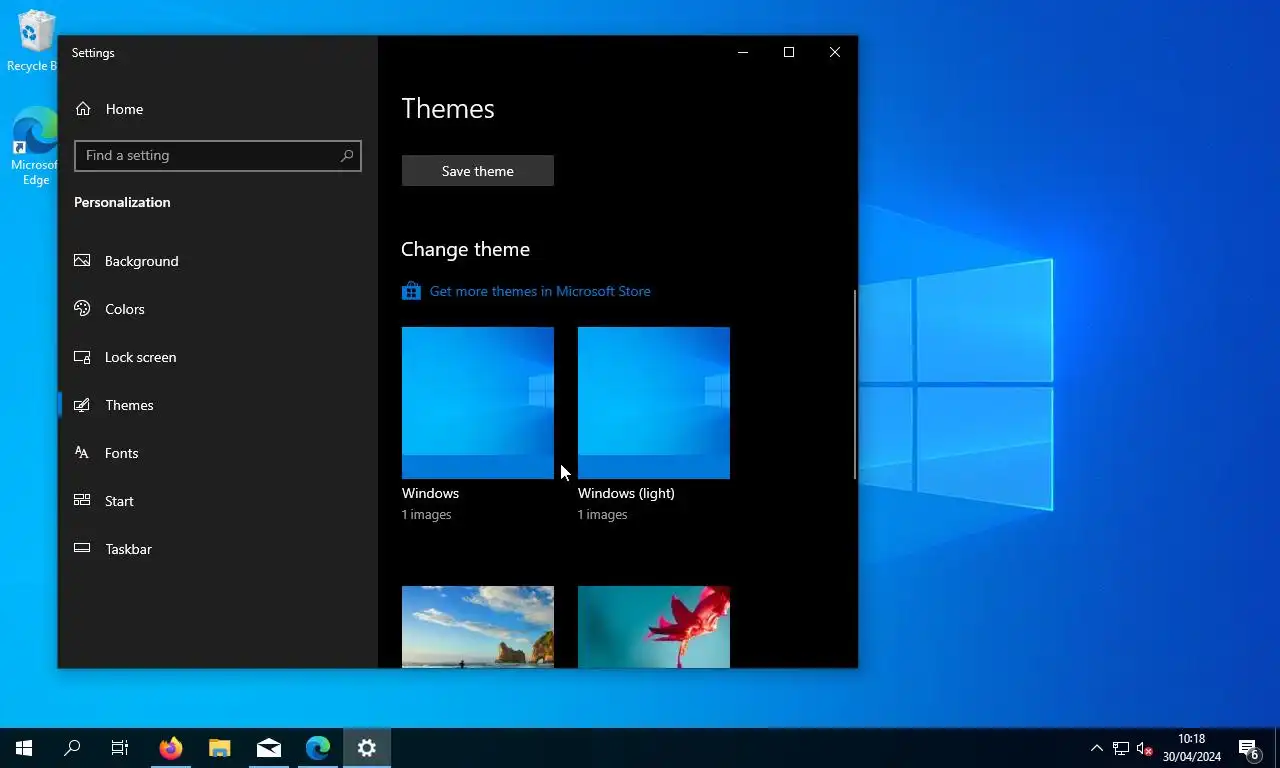This screenshot has width=1280, height=768.
Task: Click the Fonts icon in sidebar
Action: (x=82, y=453)
